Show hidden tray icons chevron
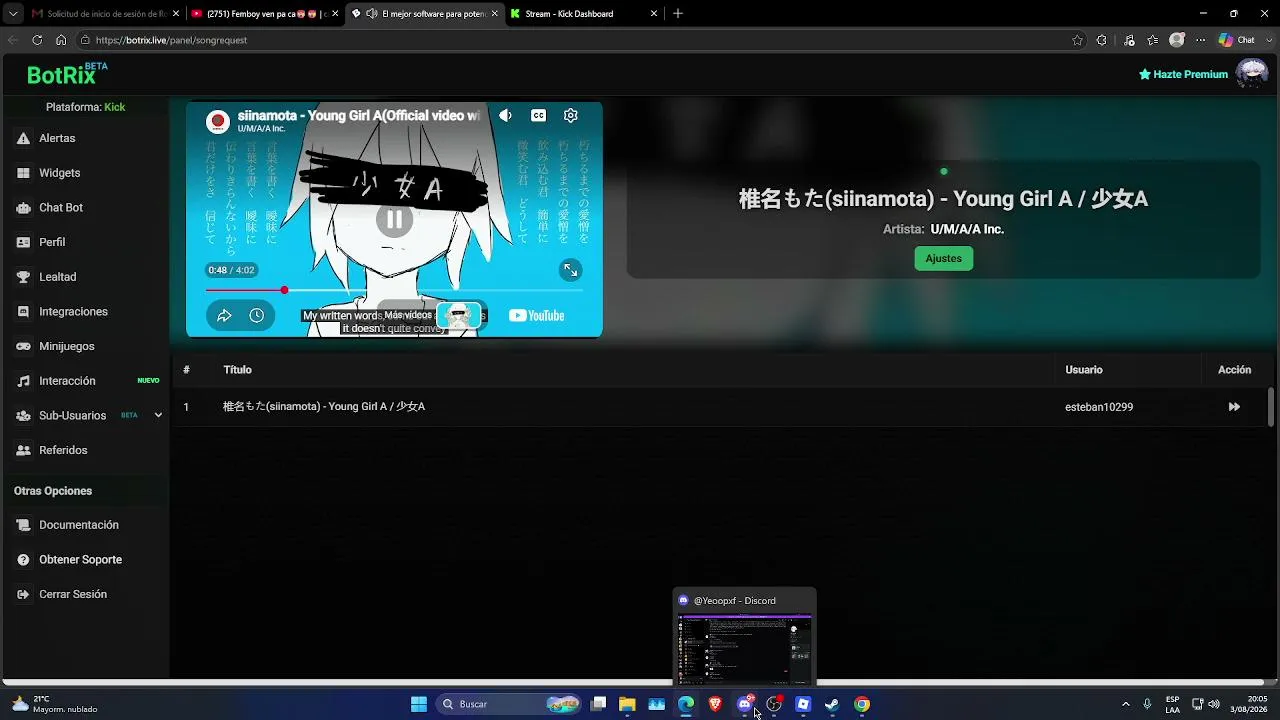This screenshot has width=1280, height=720. point(1126,704)
